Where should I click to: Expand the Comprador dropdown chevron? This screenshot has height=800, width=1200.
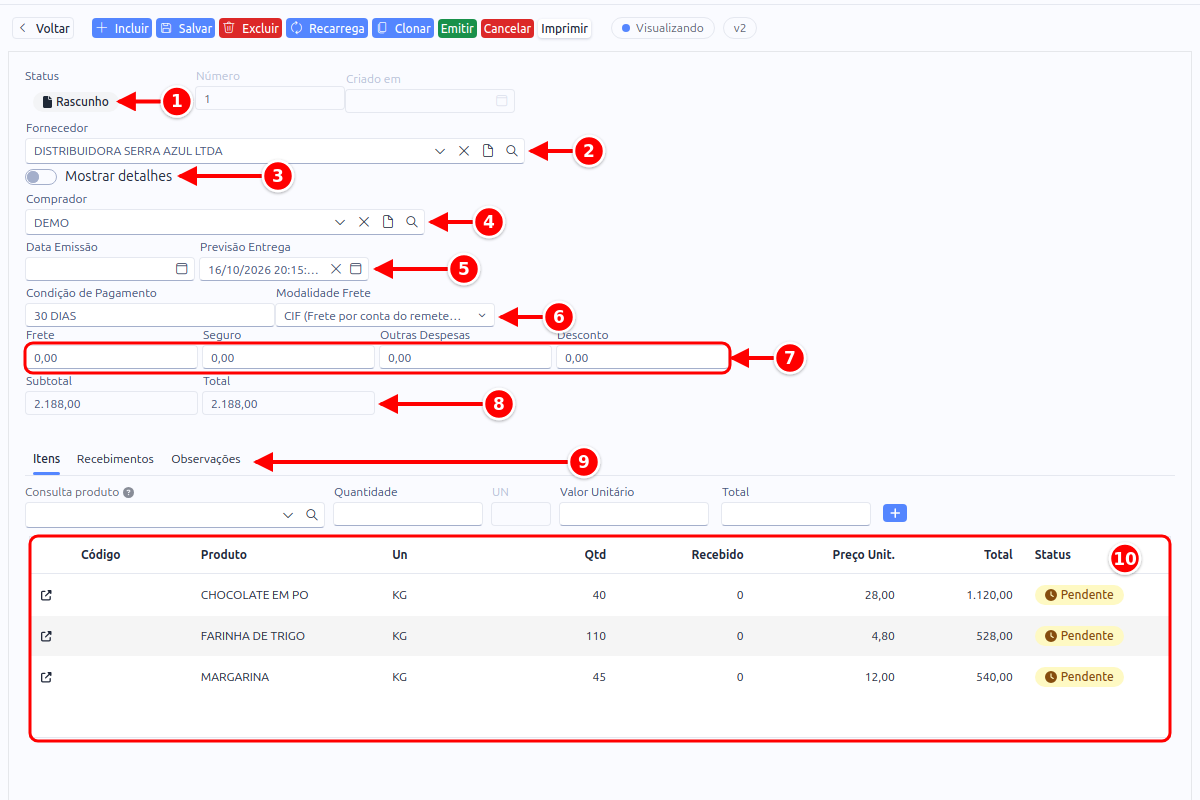(340, 222)
